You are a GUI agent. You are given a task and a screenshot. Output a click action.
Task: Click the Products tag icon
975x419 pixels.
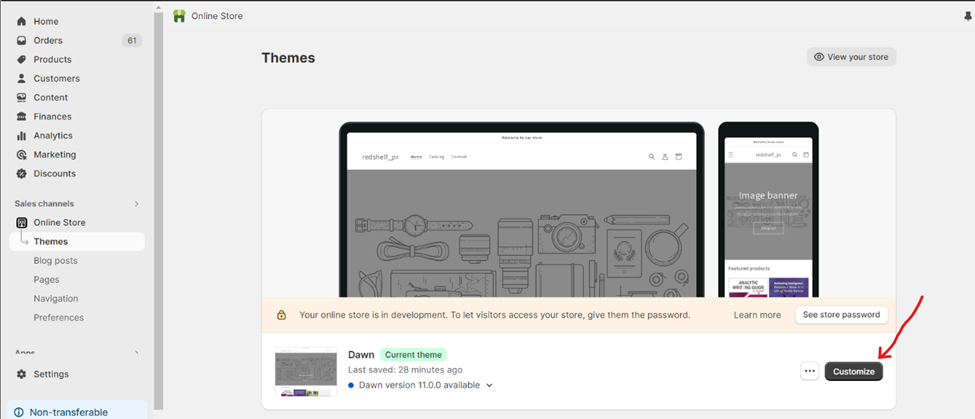(22, 59)
